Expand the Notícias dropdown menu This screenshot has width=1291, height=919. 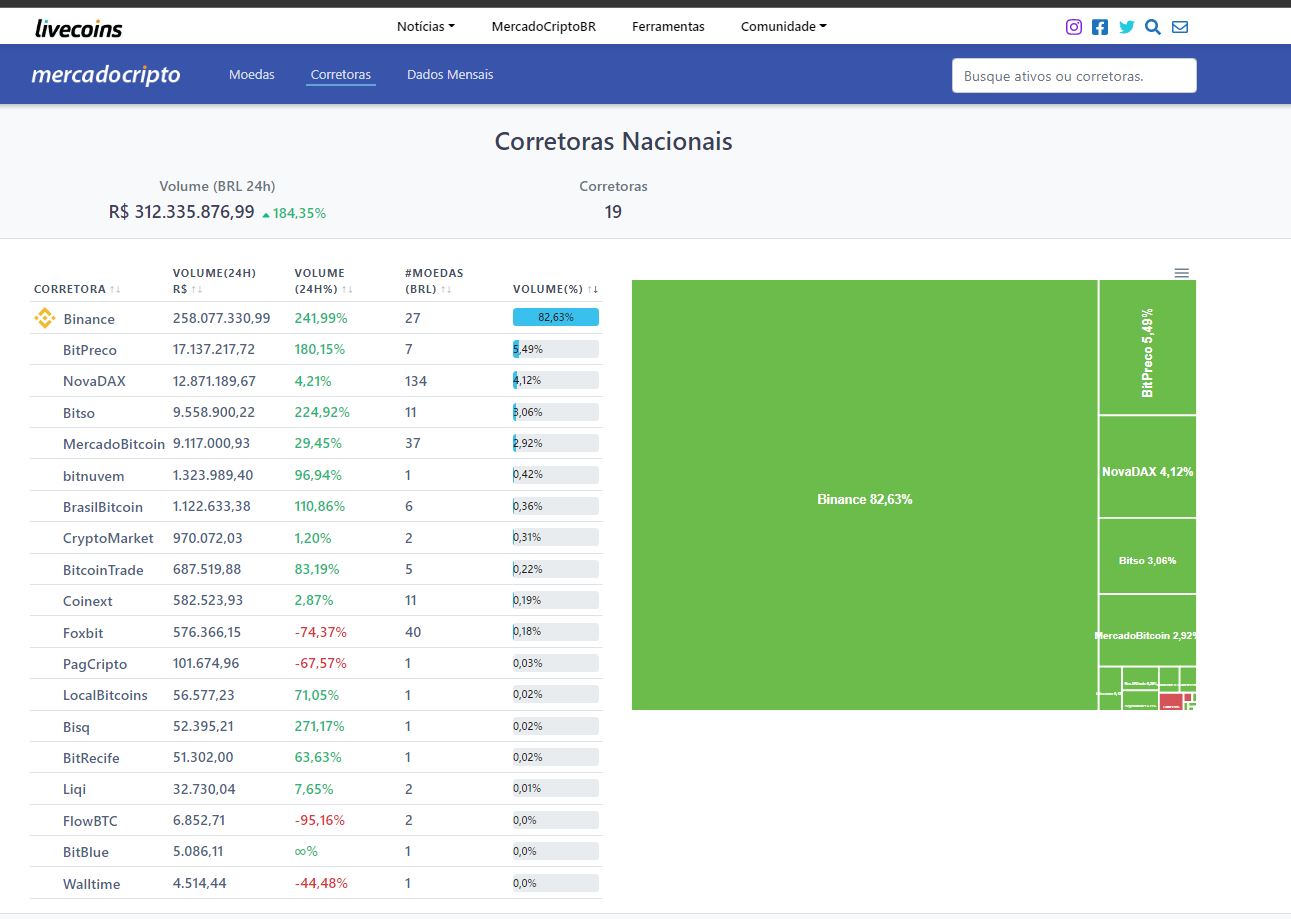426,27
